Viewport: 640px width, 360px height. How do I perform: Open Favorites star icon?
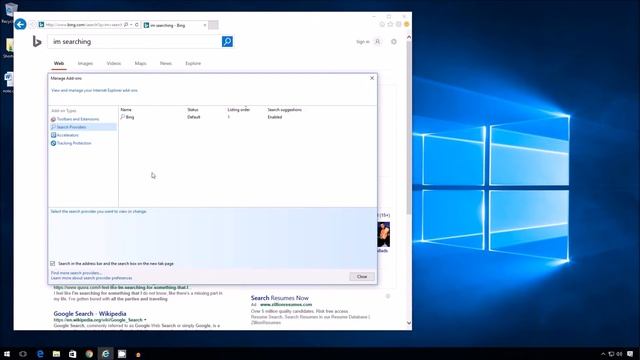pos(390,24)
